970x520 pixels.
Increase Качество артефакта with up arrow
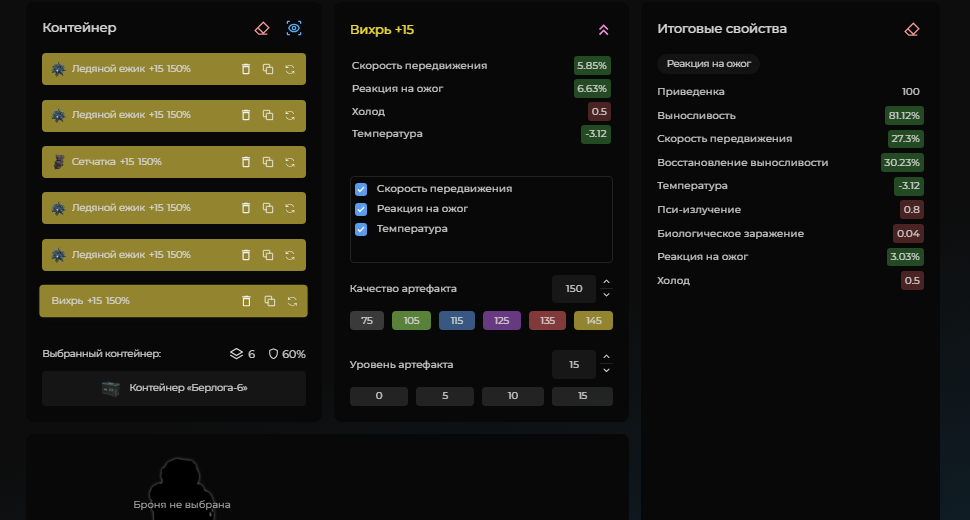606,282
